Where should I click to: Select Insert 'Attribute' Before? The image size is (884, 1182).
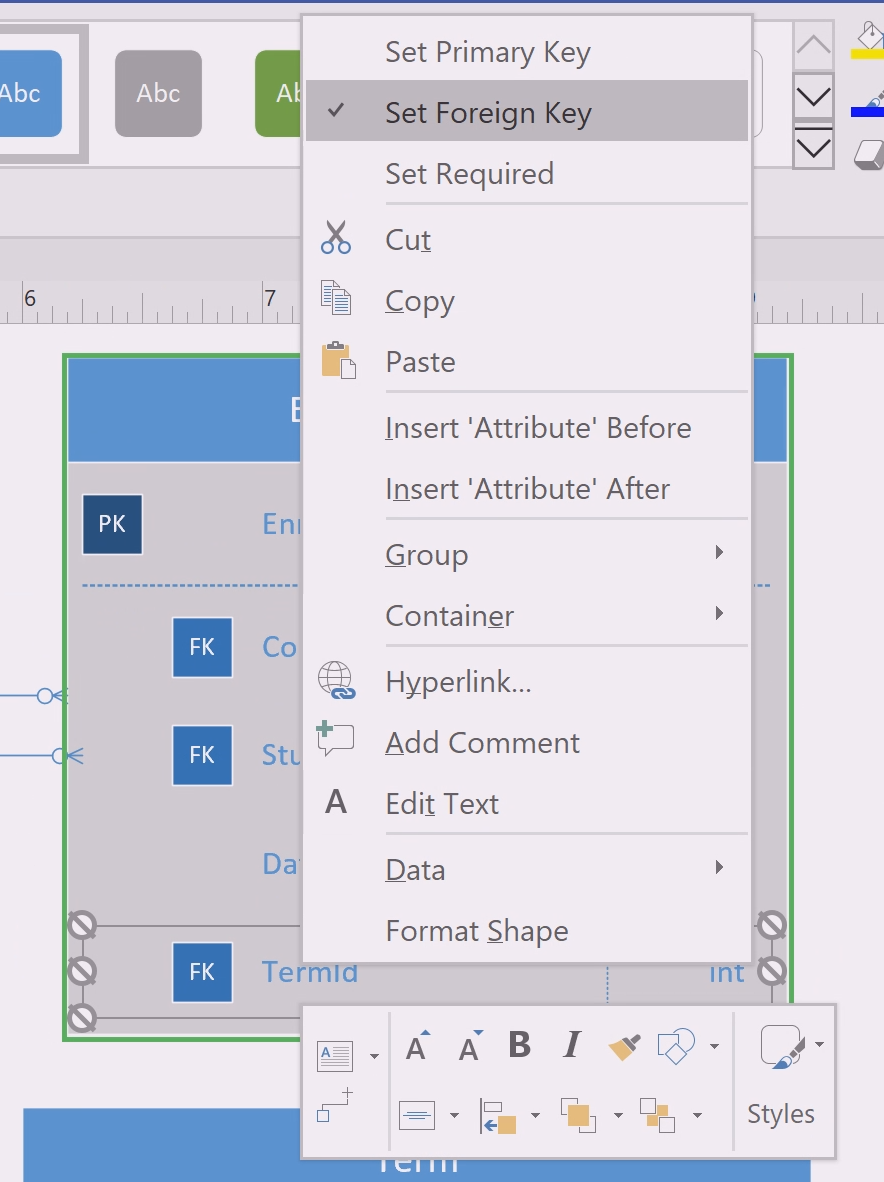click(527, 427)
